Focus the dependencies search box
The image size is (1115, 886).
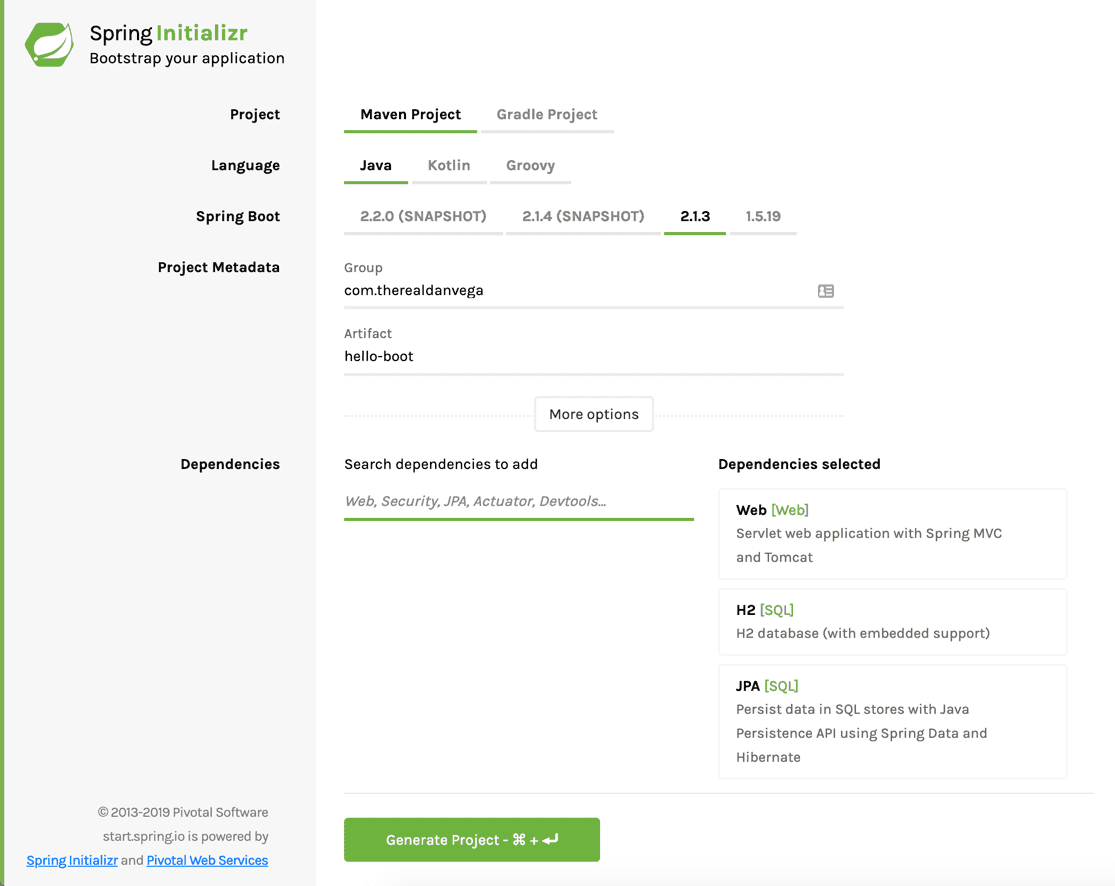coord(518,501)
